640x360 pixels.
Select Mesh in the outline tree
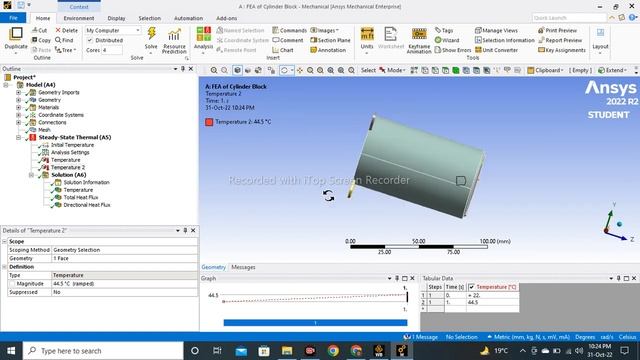(x=44, y=130)
